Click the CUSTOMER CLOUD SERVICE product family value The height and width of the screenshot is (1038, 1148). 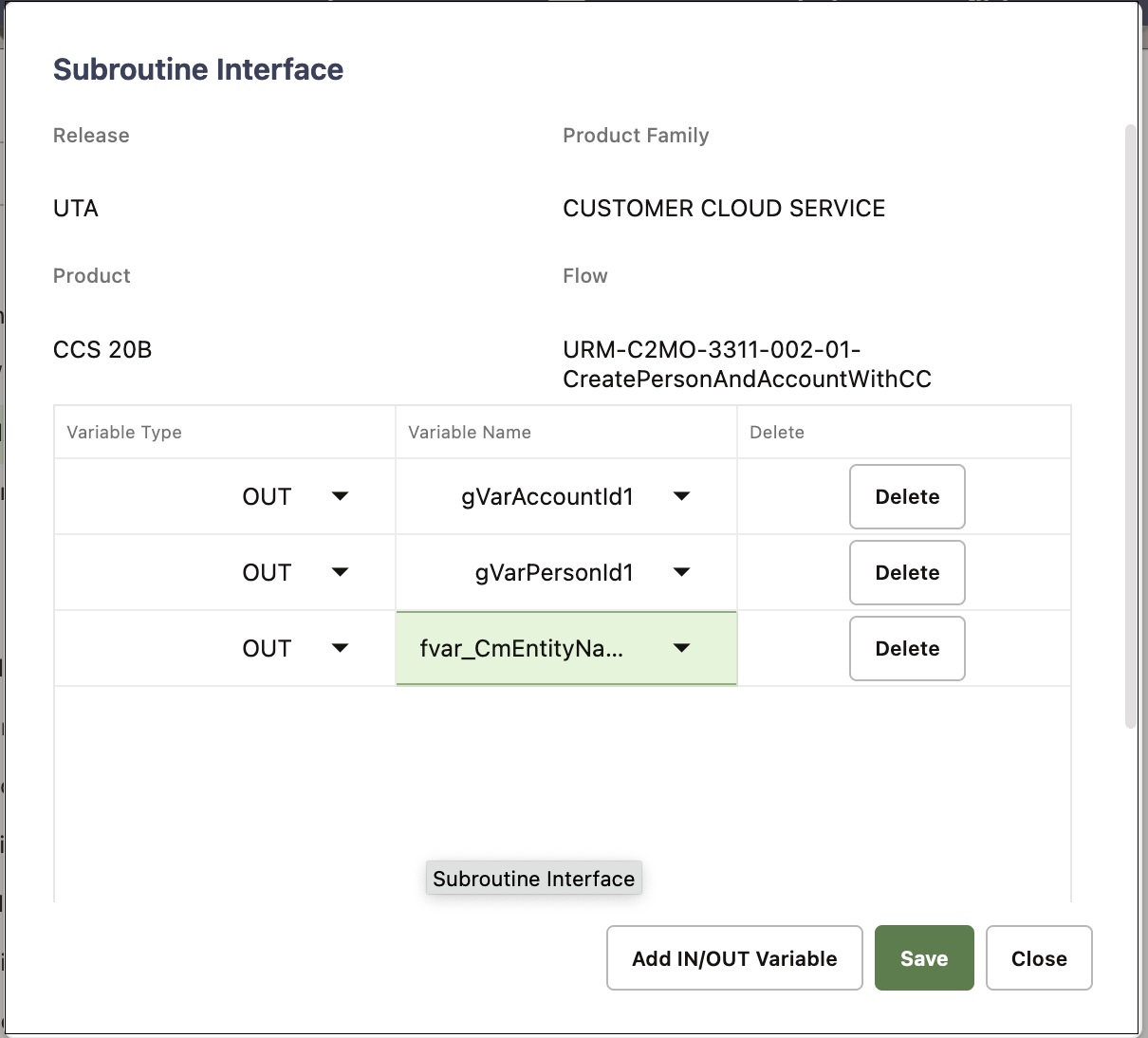click(x=724, y=209)
